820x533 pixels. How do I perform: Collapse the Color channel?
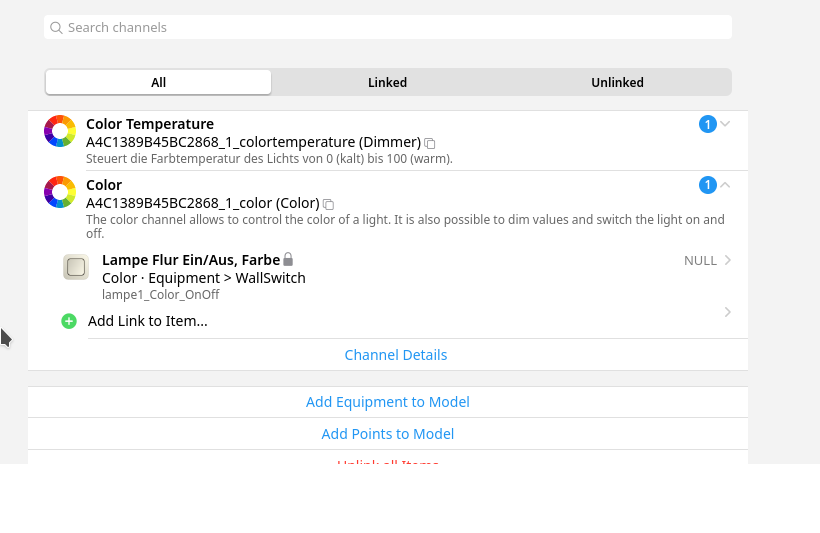point(725,185)
